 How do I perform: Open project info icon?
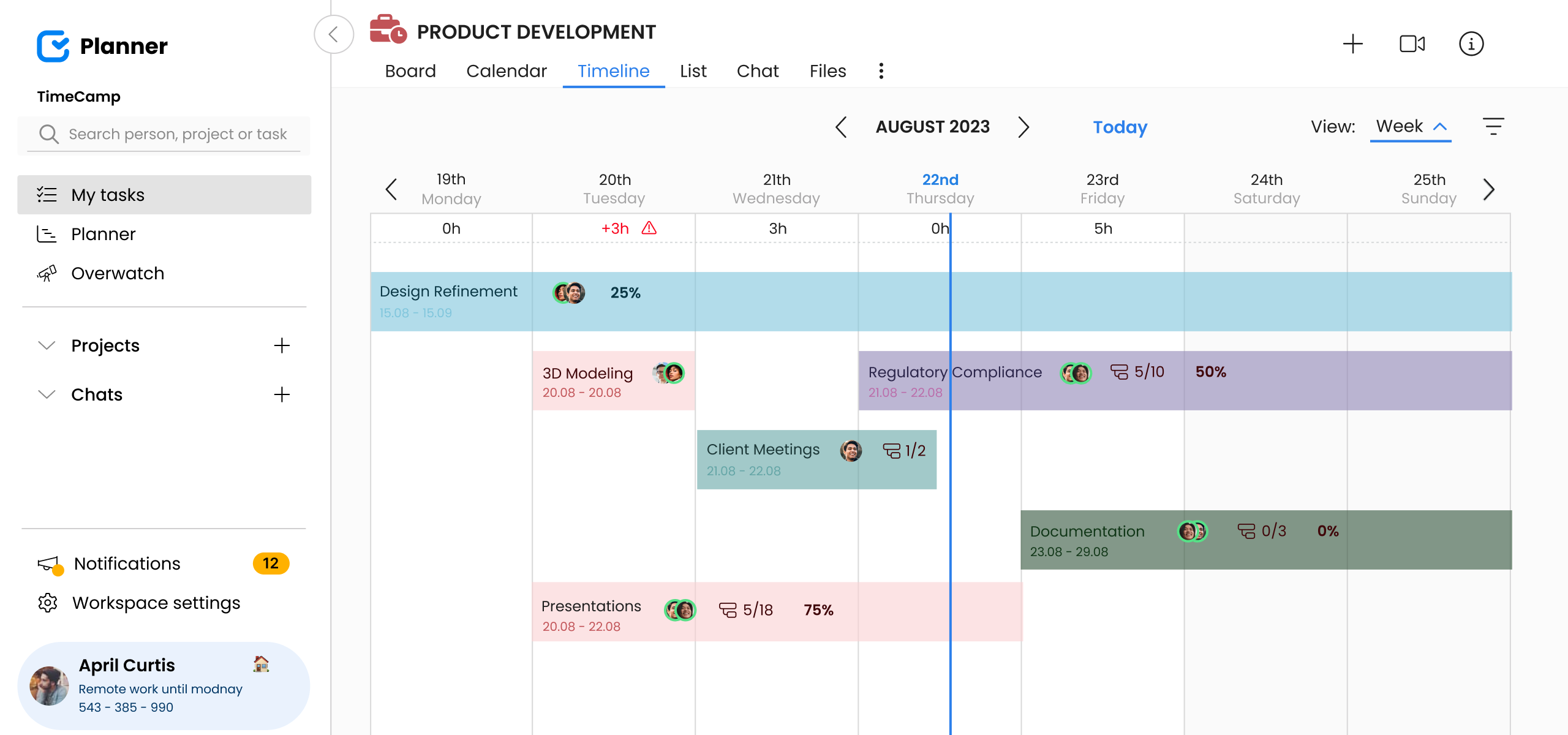click(1471, 44)
